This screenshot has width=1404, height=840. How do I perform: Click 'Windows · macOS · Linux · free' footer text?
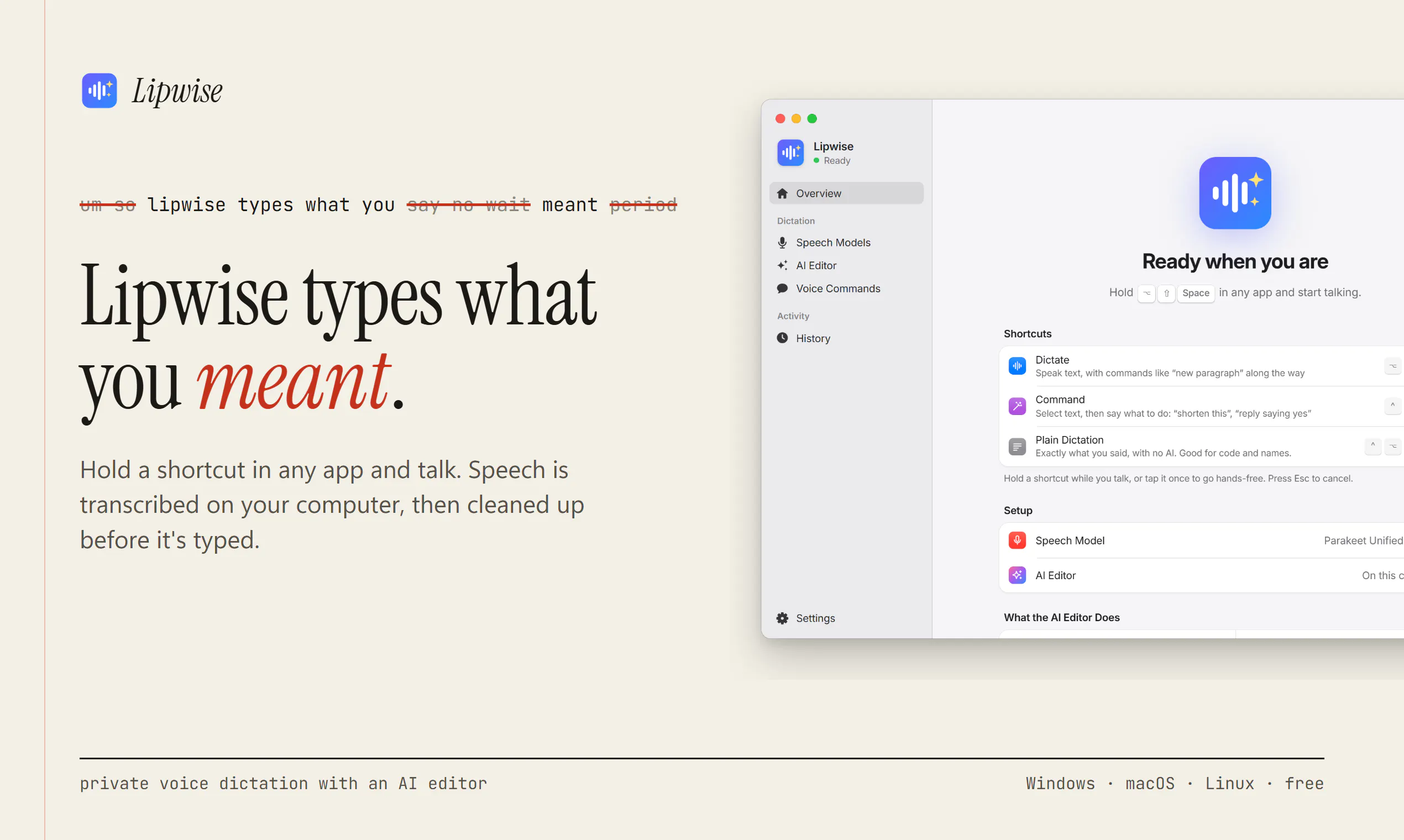click(1175, 784)
